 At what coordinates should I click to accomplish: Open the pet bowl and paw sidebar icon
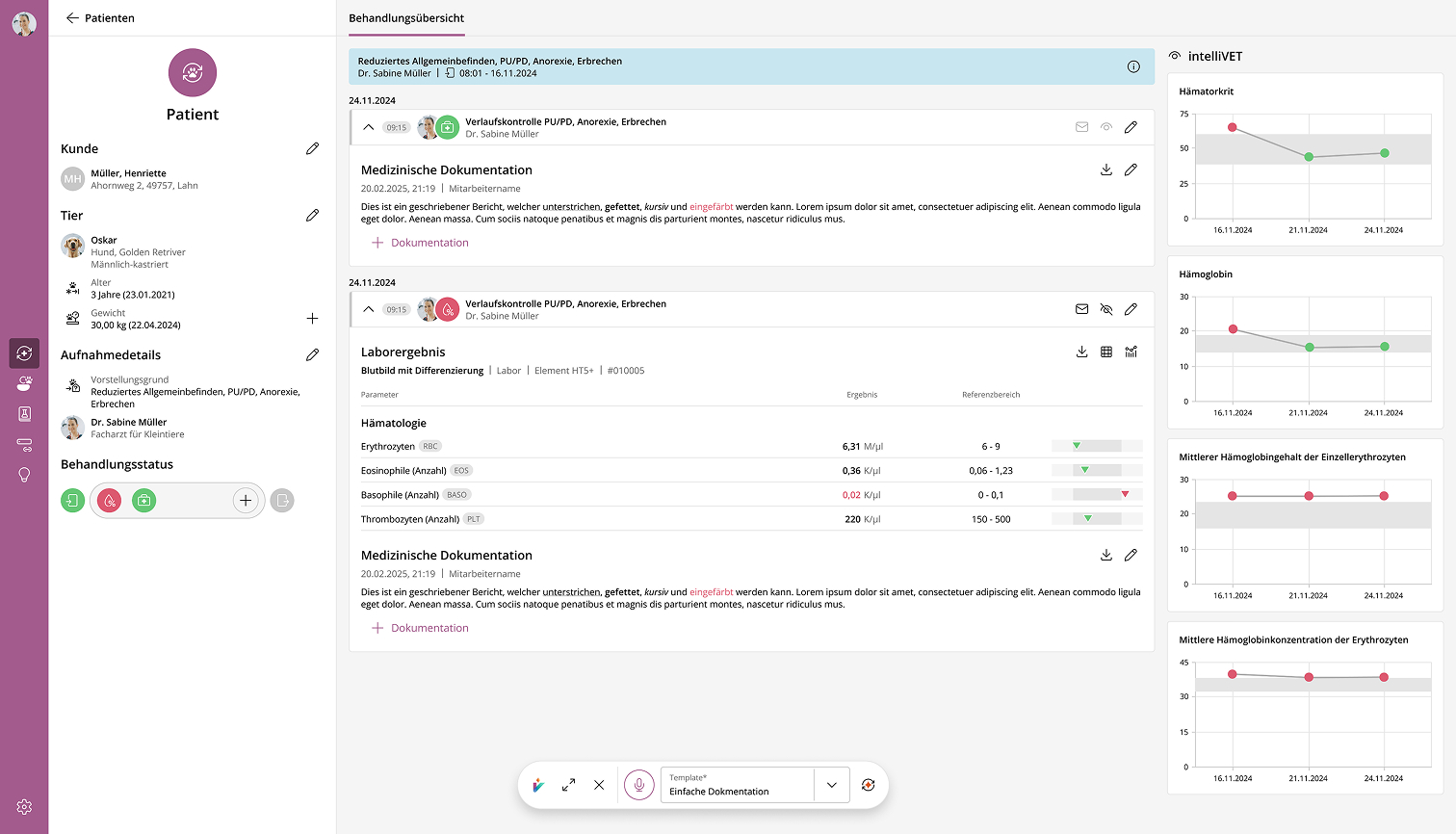tap(24, 383)
